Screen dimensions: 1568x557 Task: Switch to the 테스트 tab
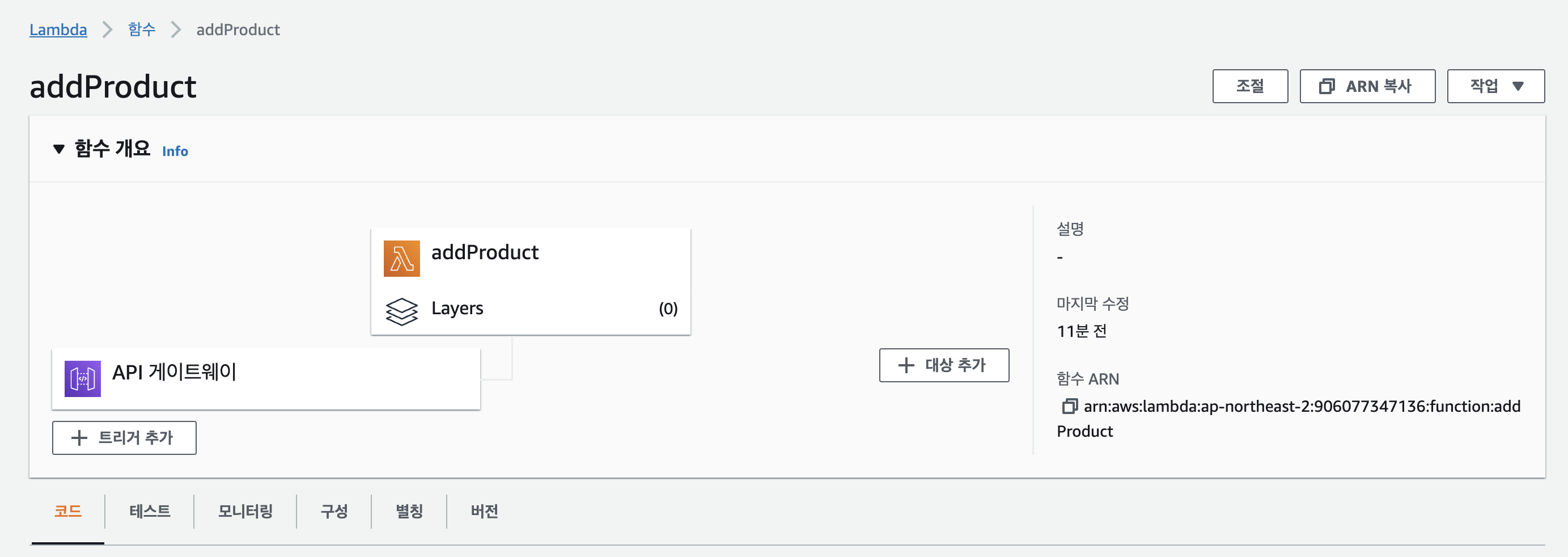(150, 510)
